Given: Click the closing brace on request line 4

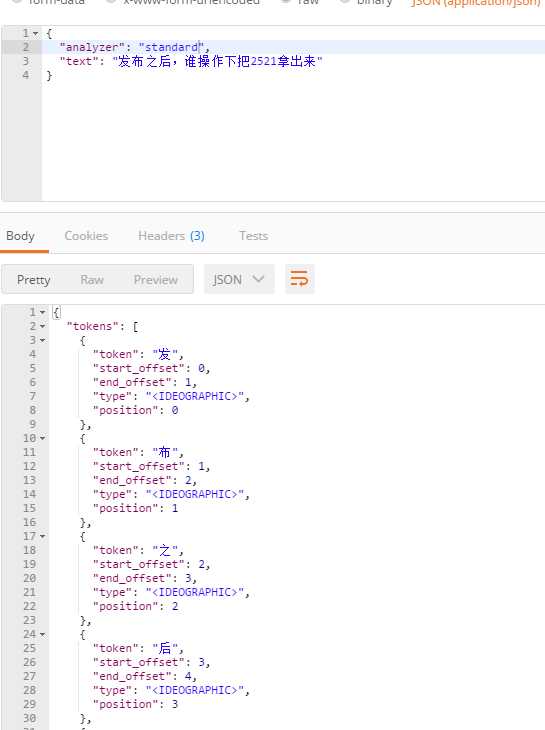Looking at the screenshot, I should (x=49, y=75).
